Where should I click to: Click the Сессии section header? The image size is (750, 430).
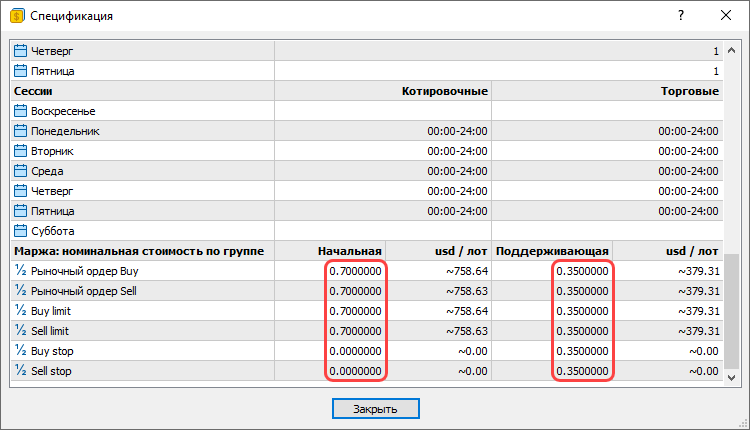click(35, 91)
